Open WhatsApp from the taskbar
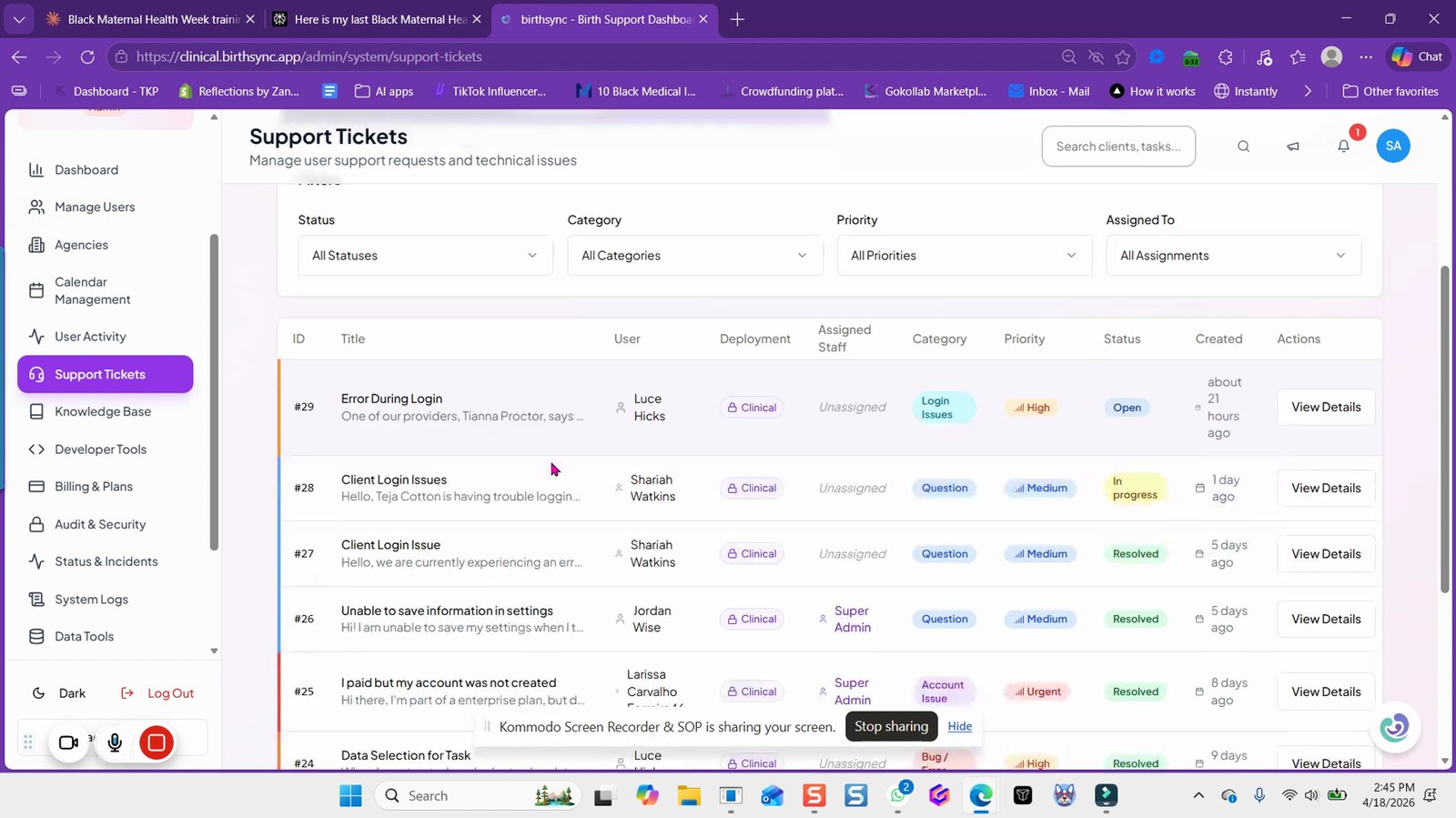The width and height of the screenshot is (1456, 818). 898,796
